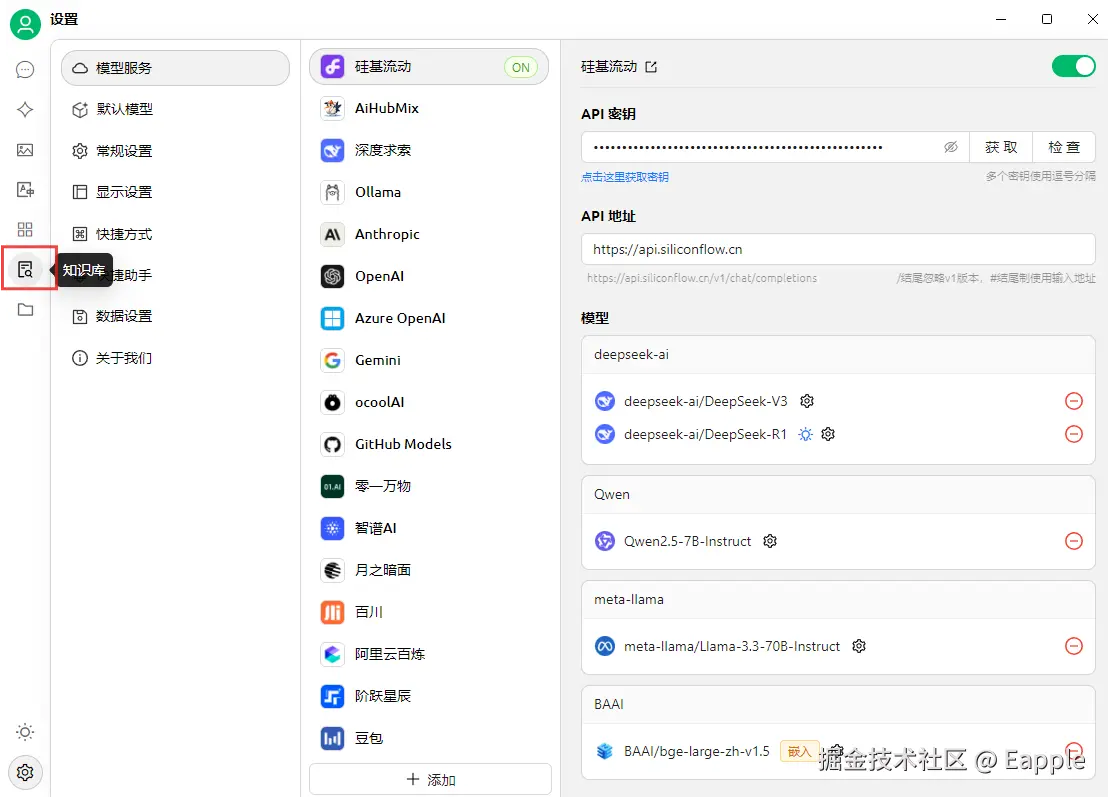This screenshot has height=797, width=1108.
Task: Select the AiHubMix provider
Action: pos(429,108)
